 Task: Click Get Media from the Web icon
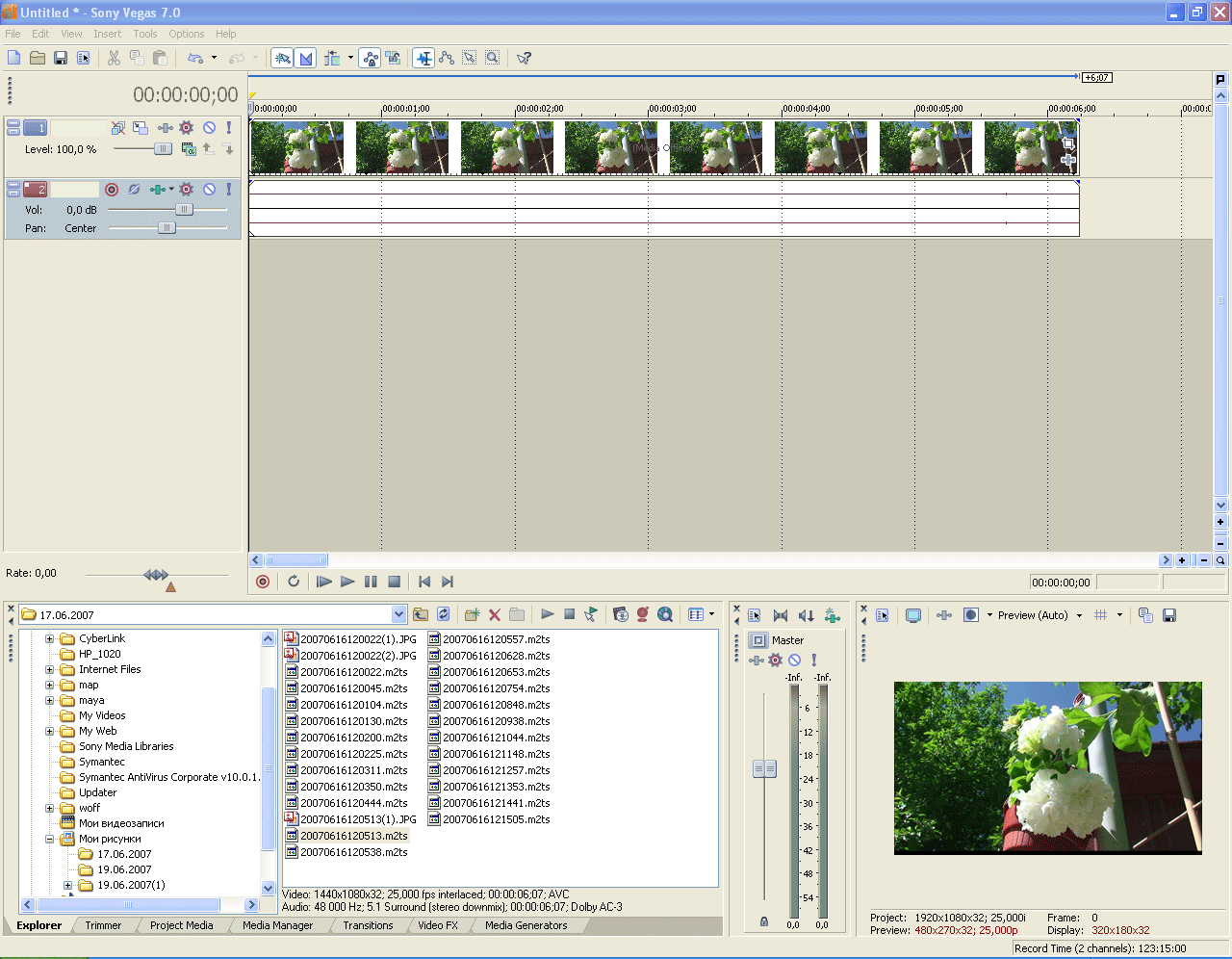(665, 614)
